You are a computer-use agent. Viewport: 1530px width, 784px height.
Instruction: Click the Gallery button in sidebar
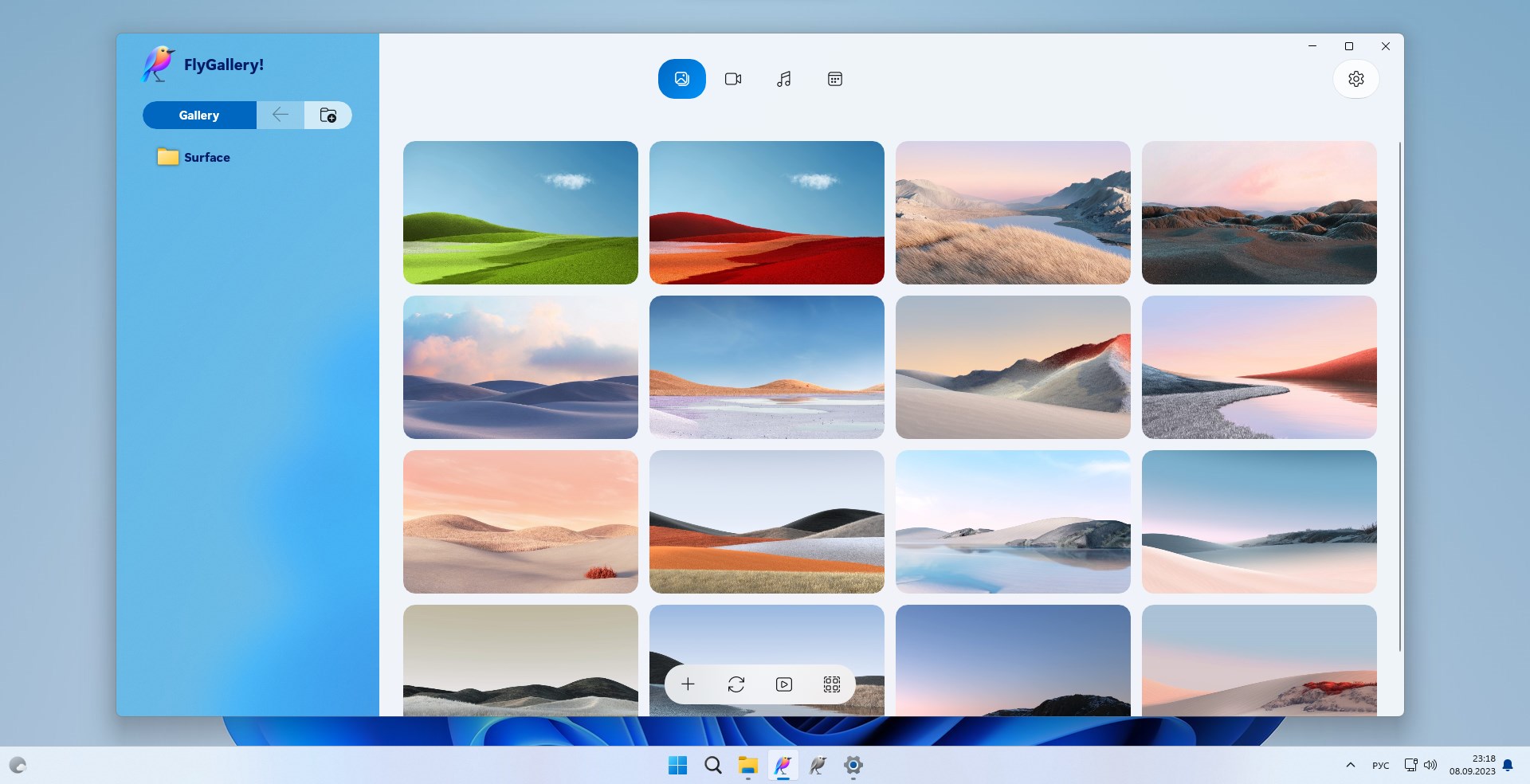pos(199,115)
